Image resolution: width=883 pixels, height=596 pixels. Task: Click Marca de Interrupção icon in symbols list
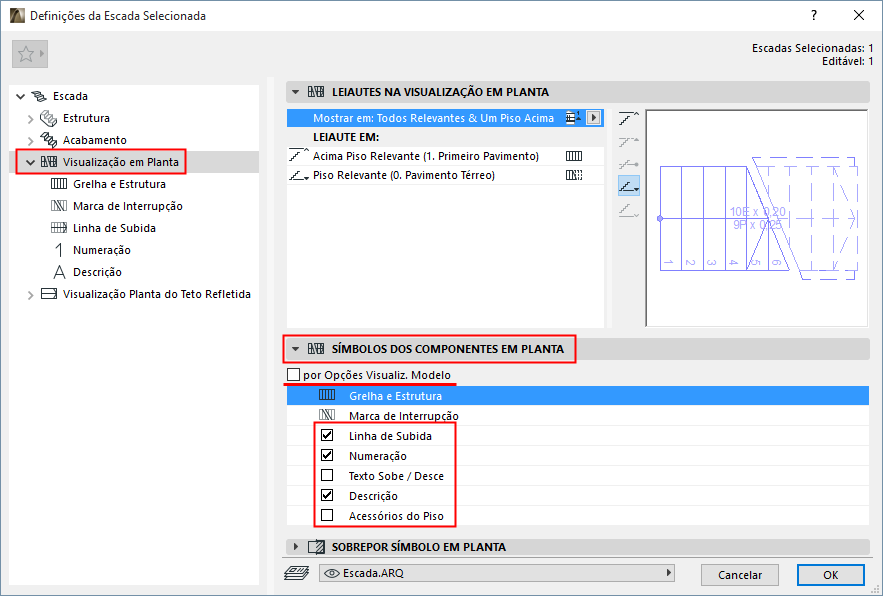coord(327,415)
